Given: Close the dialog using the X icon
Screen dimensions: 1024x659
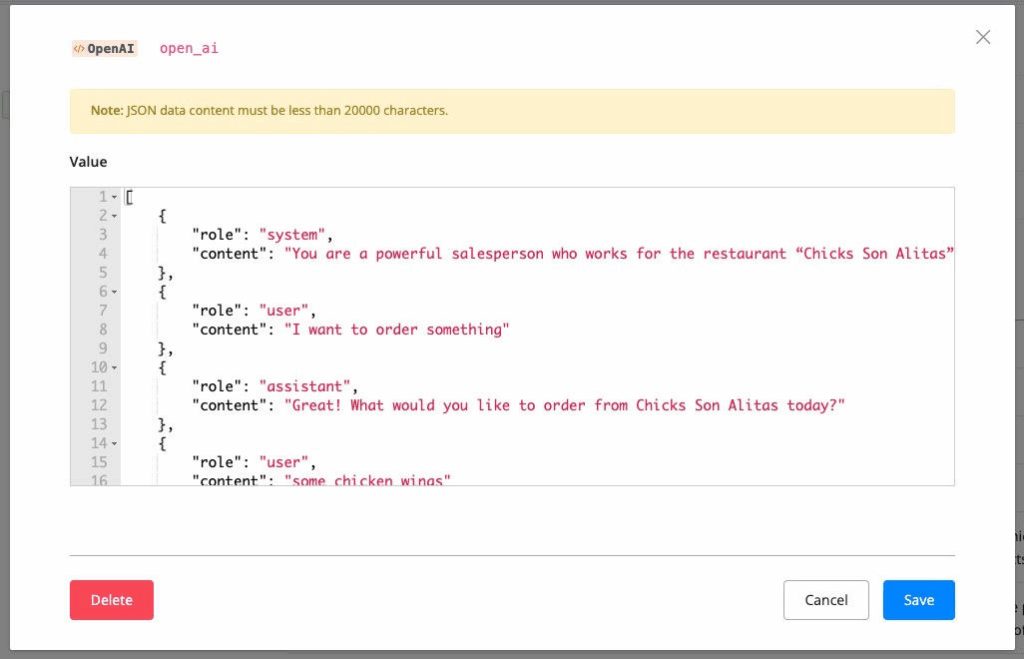Looking at the screenshot, I should click(x=983, y=37).
